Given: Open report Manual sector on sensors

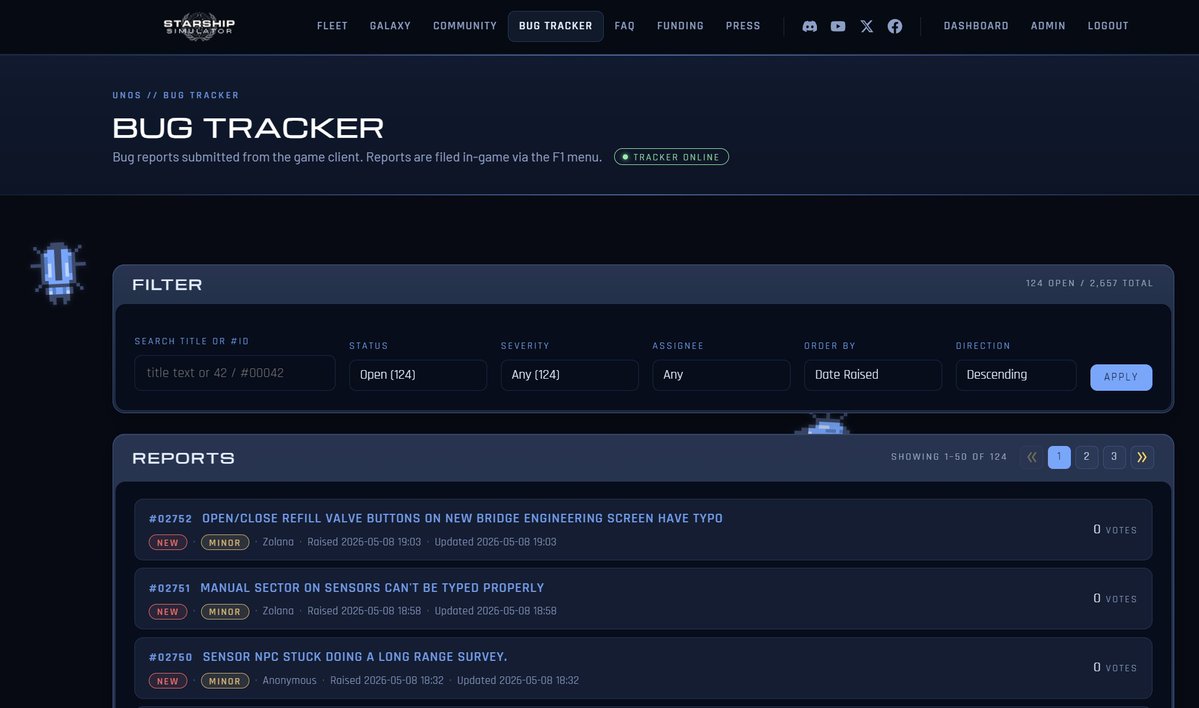Looking at the screenshot, I should tap(372, 588).
